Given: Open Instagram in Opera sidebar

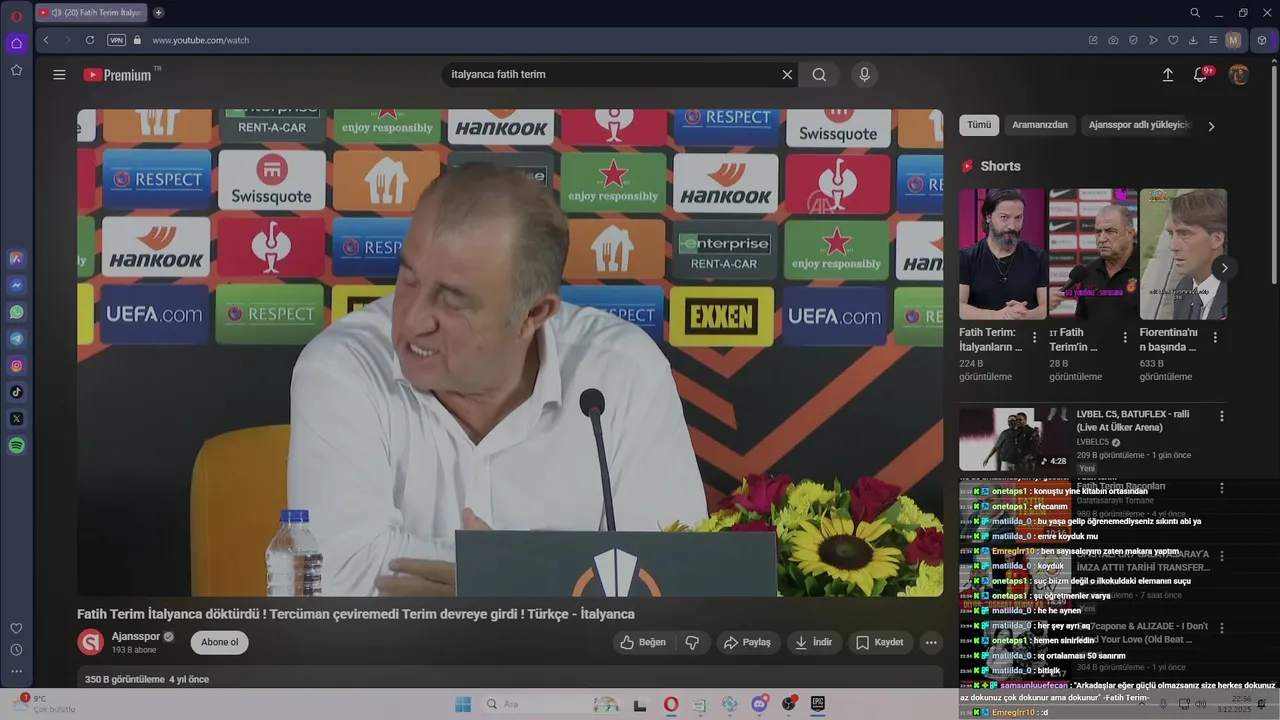Looking at the screenshot, I should (16, 366).
